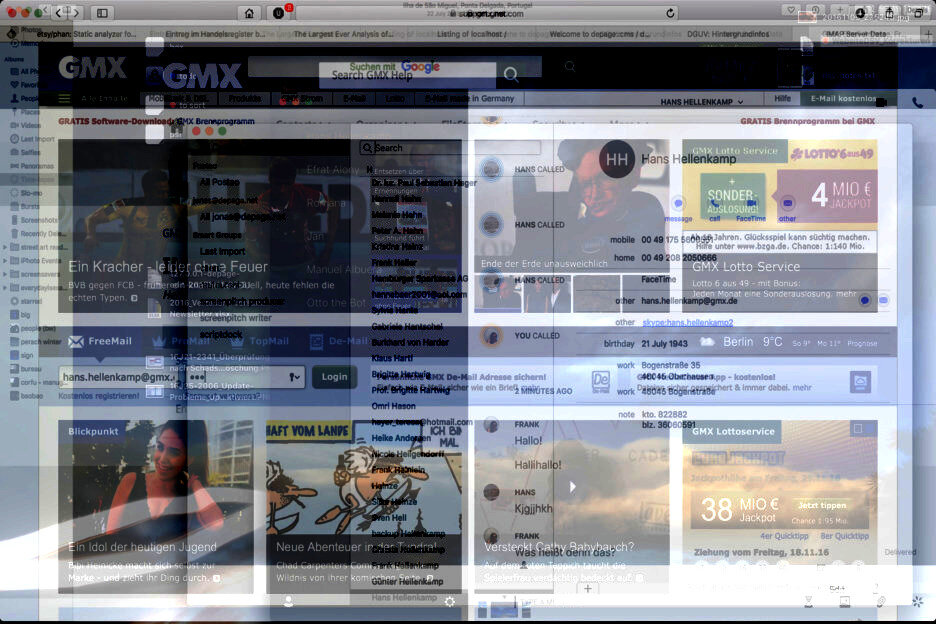The width and height of the screenshot is (936, 624).
Task: Play the media via the arrow
Action: (x=572, y=487)
